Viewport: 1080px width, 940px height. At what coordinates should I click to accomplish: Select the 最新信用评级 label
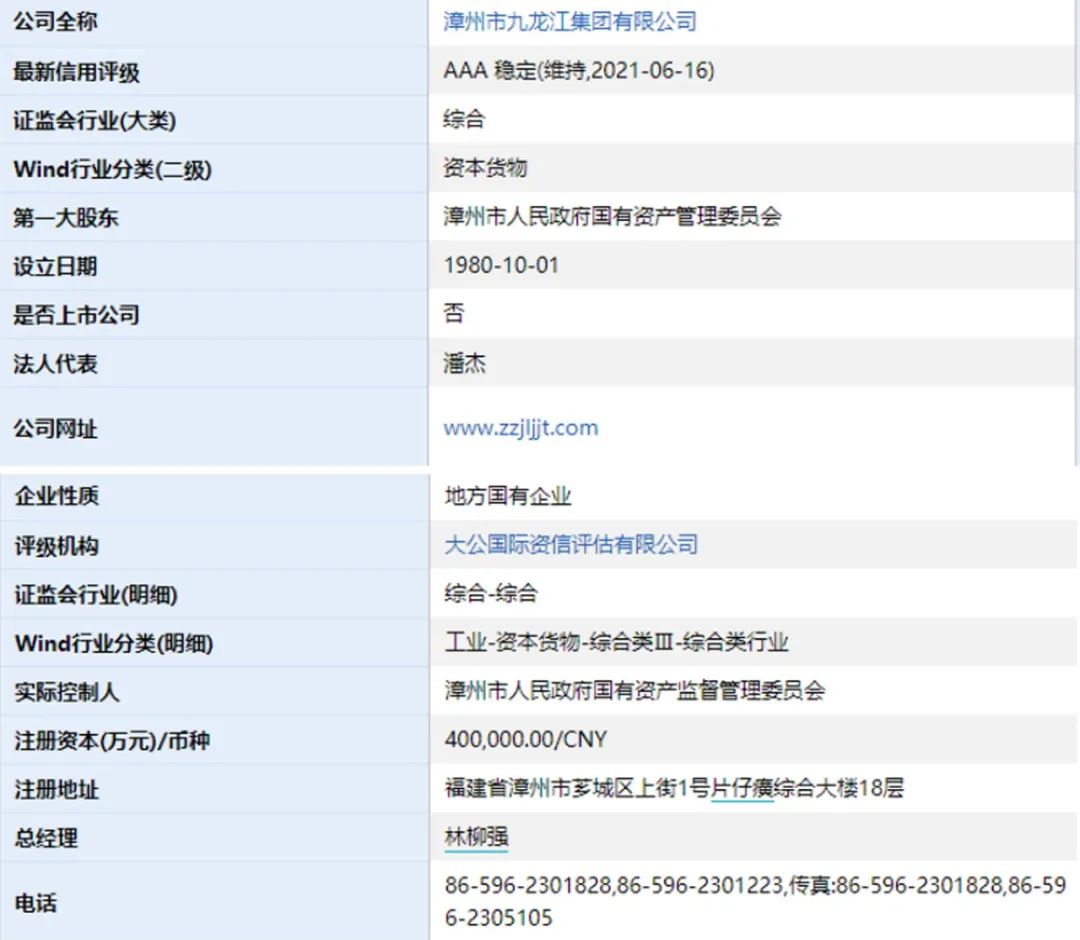tap(76, 72)
